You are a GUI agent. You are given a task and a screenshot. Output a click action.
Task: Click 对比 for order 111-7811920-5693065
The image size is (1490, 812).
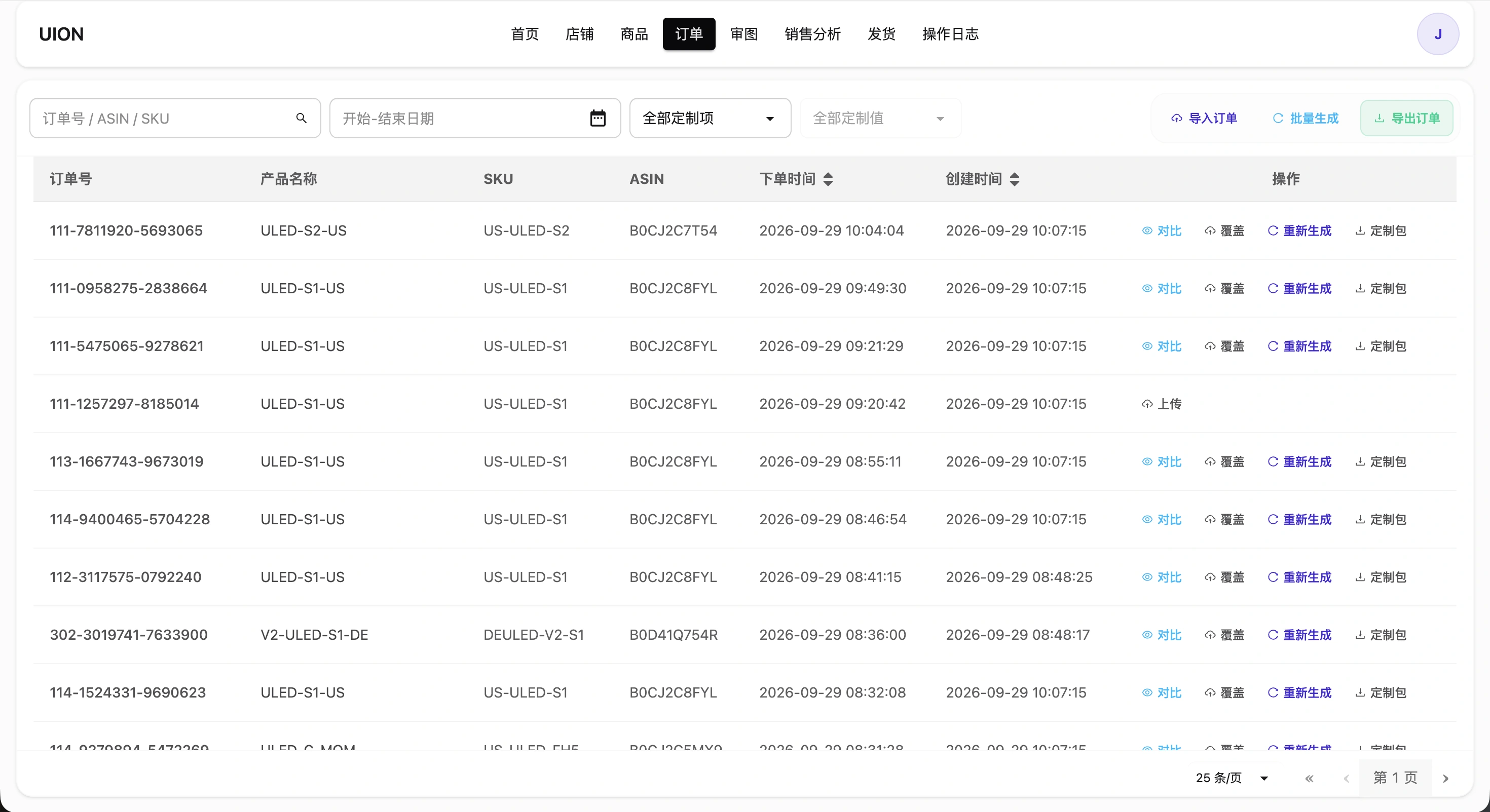pyautogui.click(x=1162, y=230)
